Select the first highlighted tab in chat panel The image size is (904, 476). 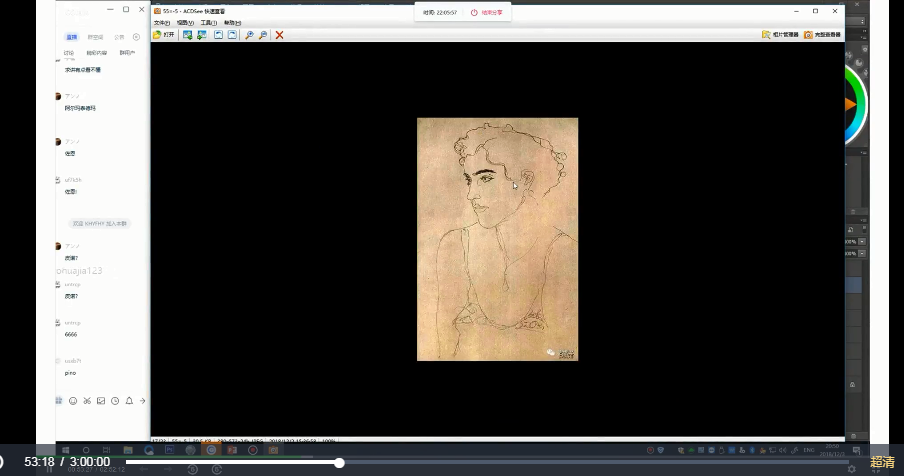[x=71, y=37]
